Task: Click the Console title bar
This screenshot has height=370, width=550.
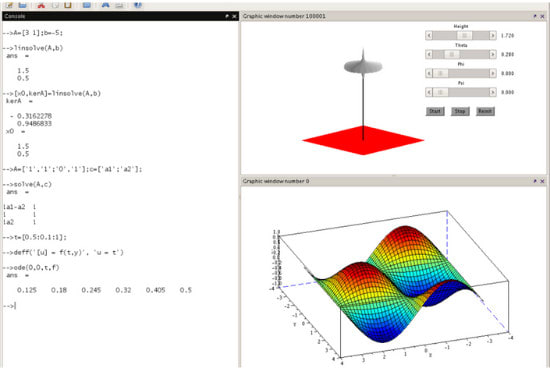Action: pyautogui.click(x=120, y=16)
